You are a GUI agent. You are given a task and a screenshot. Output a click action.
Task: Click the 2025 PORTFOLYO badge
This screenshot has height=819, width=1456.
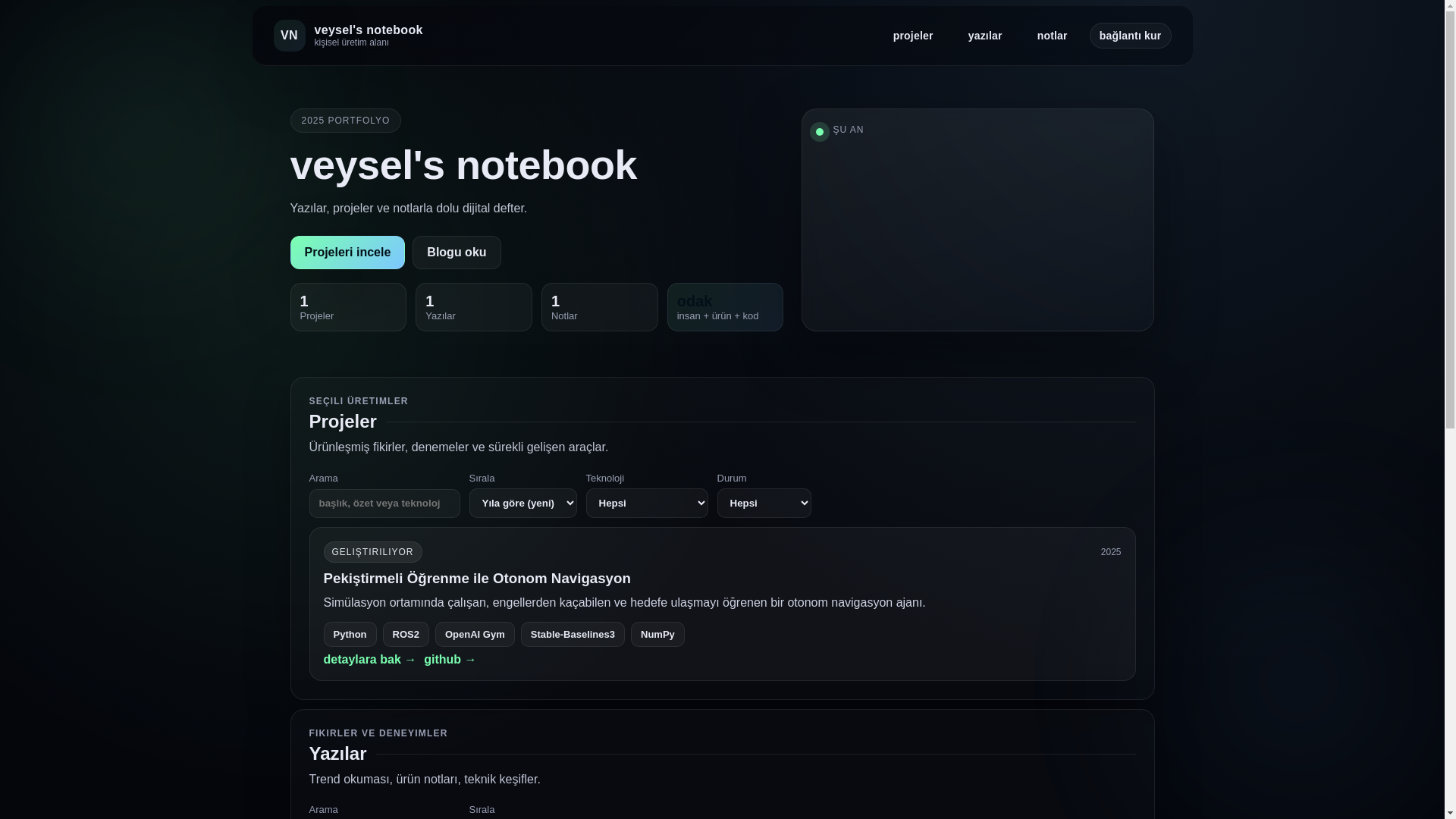tap(345, 121)
